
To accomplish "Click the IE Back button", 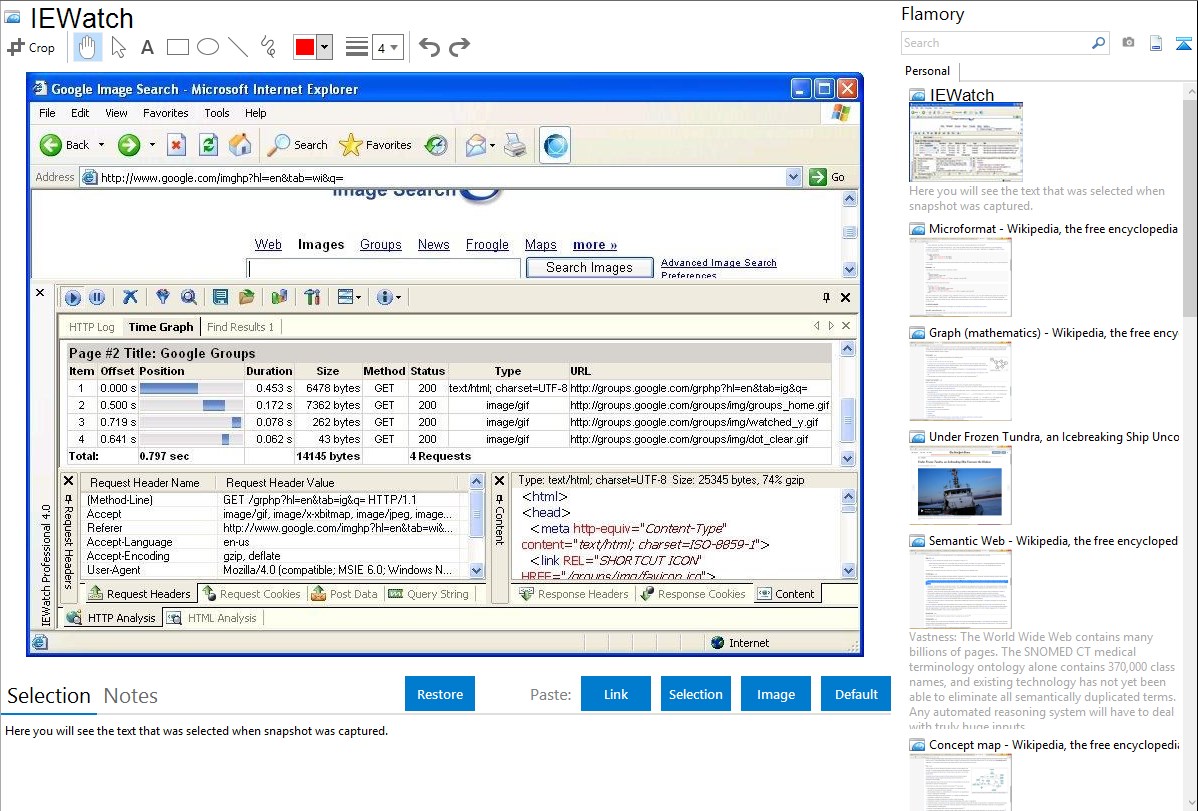I will coord(64,144).
